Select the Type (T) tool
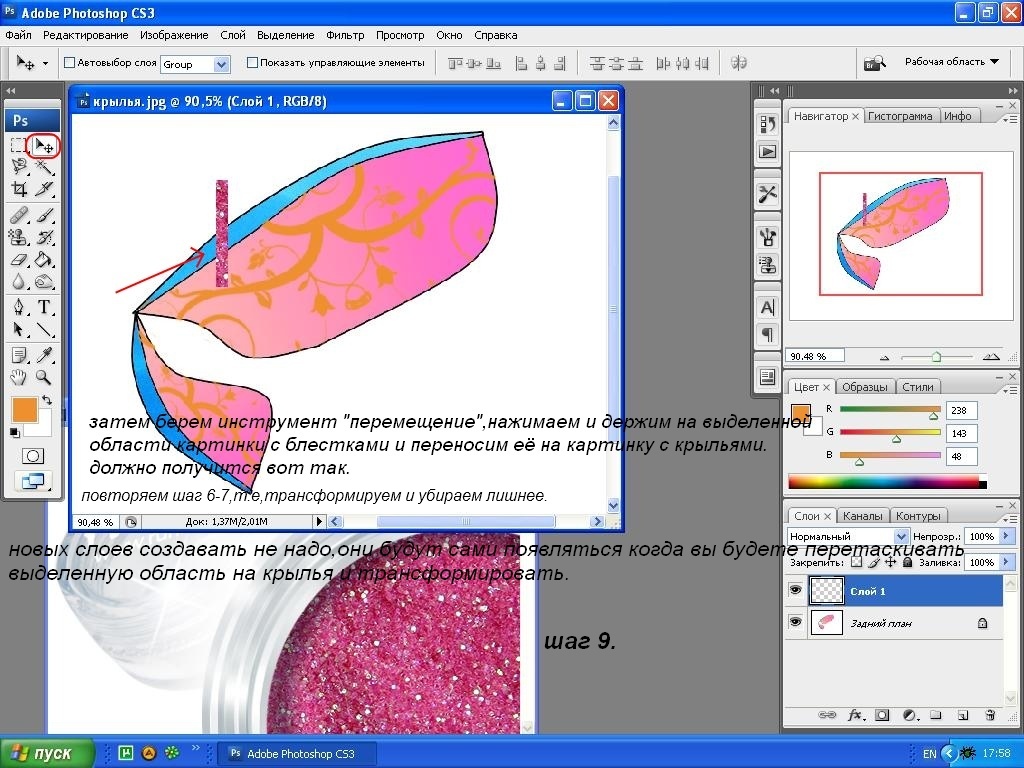Image resolution: width=1024 pixels, height=768 pixels. [44, 307]
